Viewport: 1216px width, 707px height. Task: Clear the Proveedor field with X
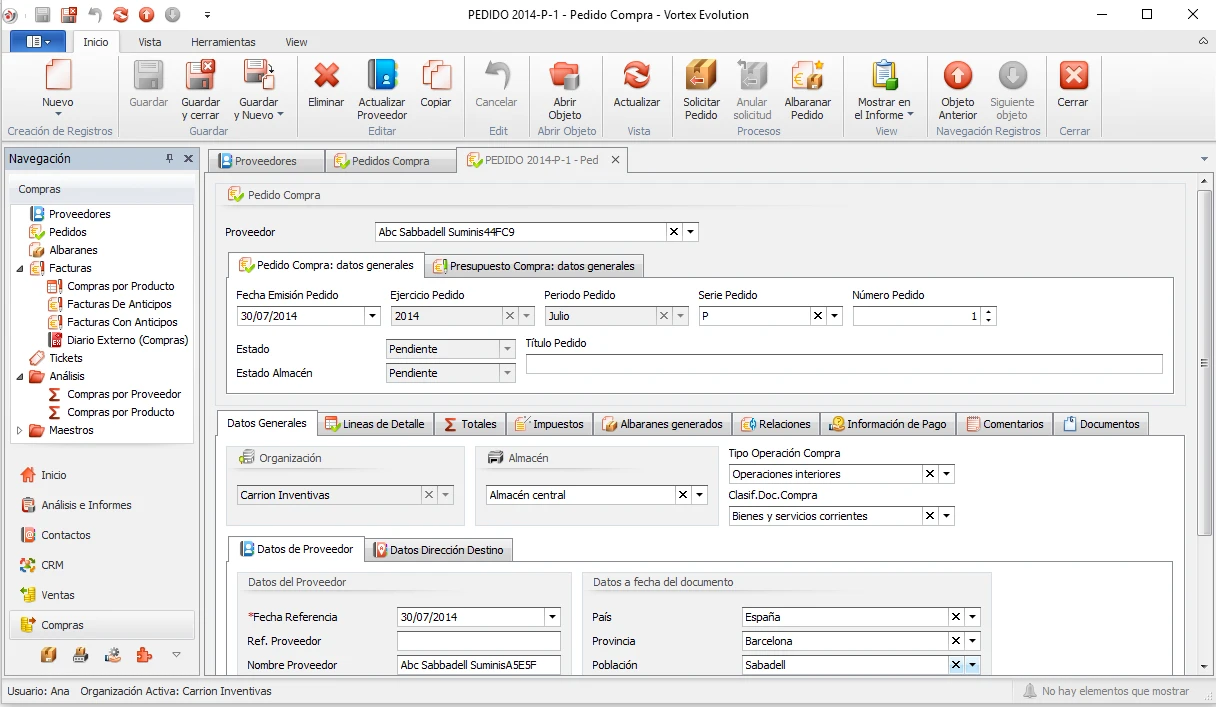[x=674, y=232]
